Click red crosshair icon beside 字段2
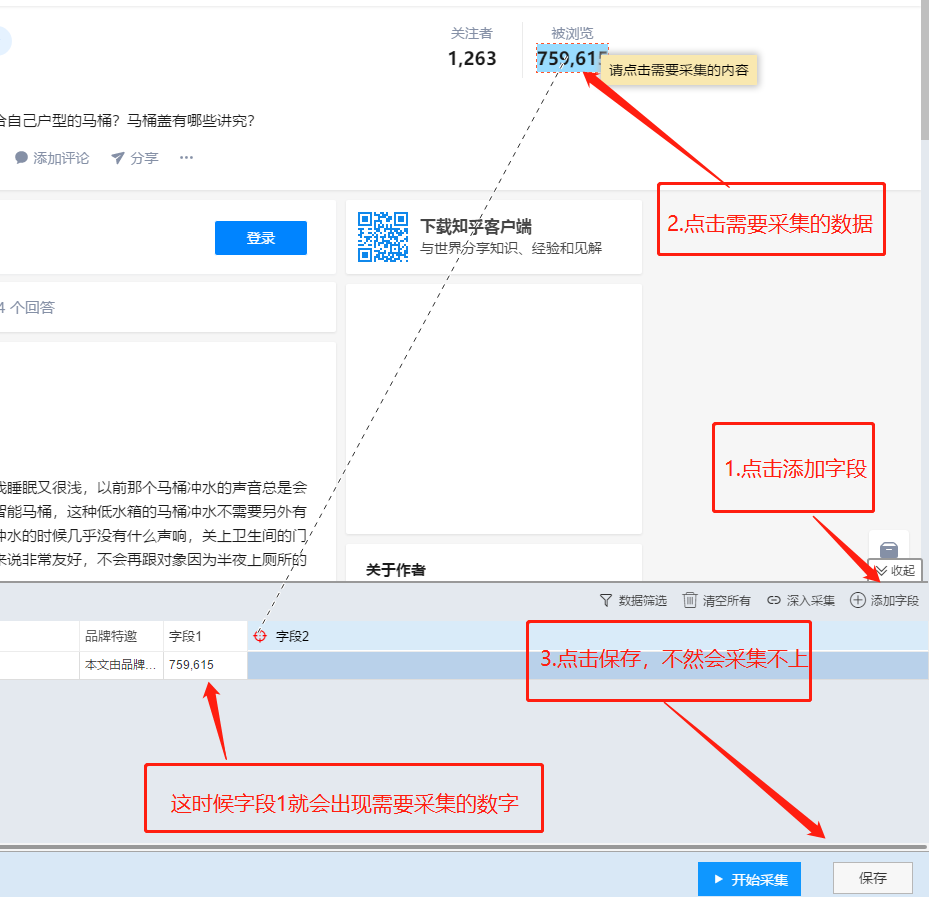Image resolution: width=929 pixels, height=897 pixels. (261, 636)
